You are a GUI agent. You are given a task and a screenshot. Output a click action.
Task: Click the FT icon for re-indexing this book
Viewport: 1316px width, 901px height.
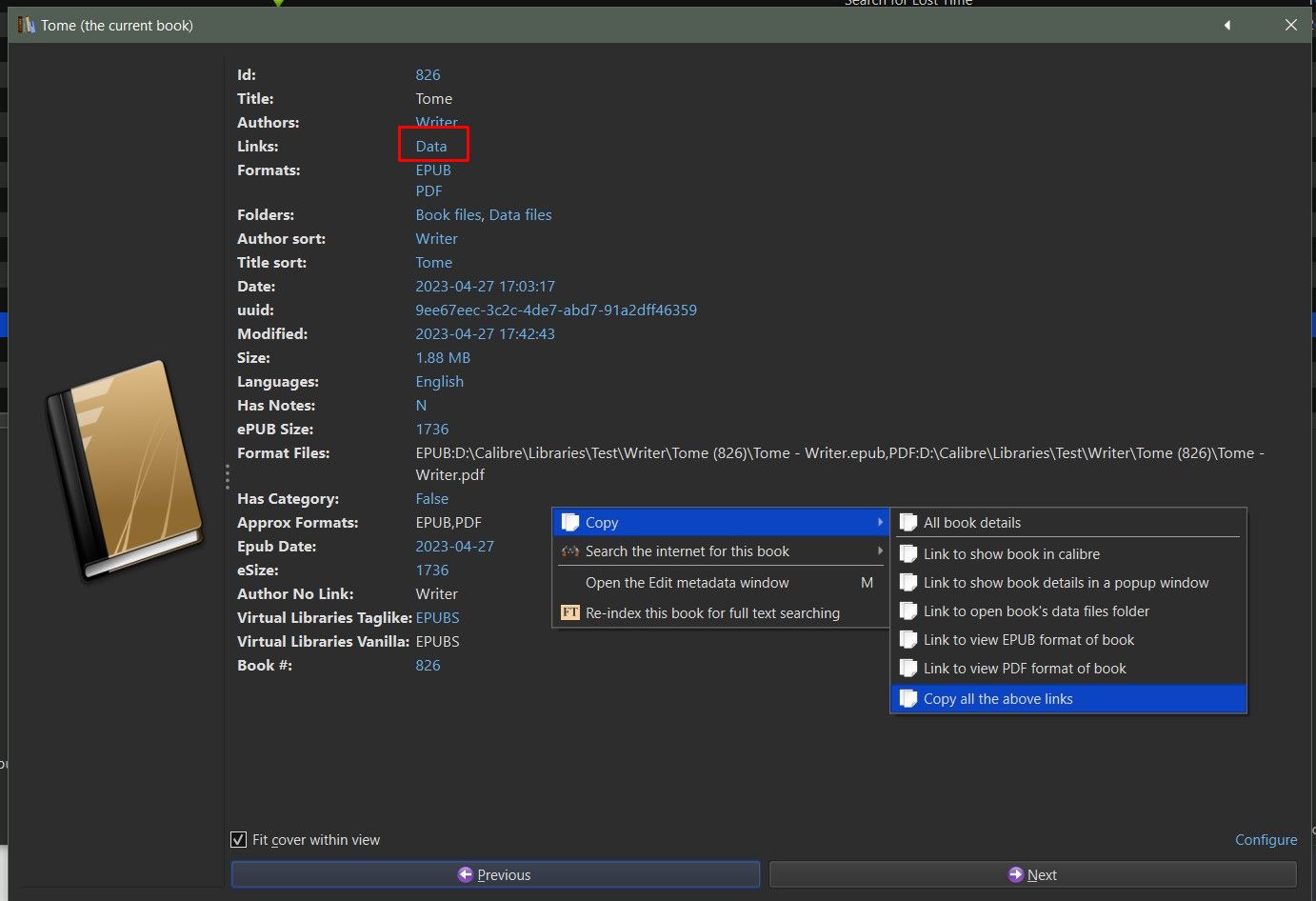tap(570, 612)
